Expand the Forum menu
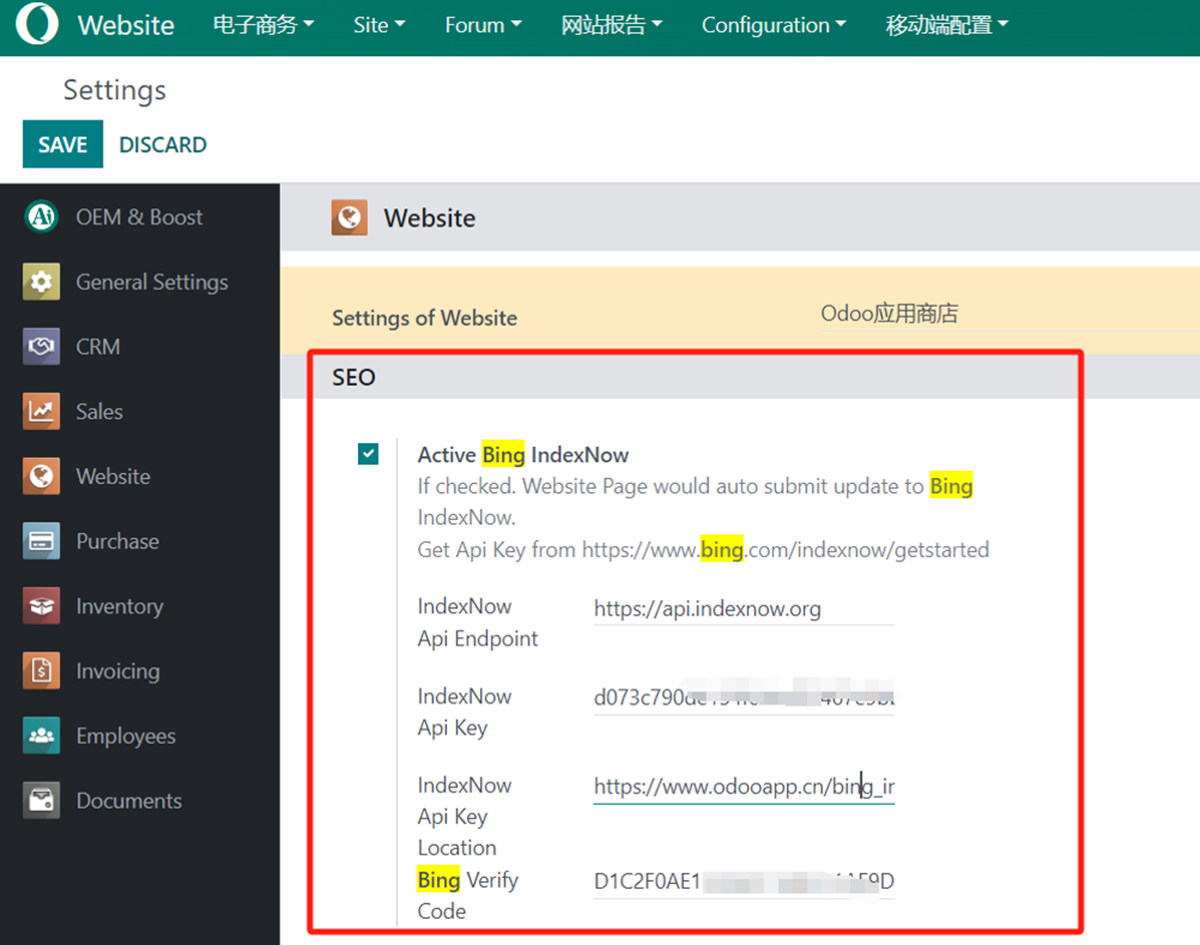 coord(483,25)
